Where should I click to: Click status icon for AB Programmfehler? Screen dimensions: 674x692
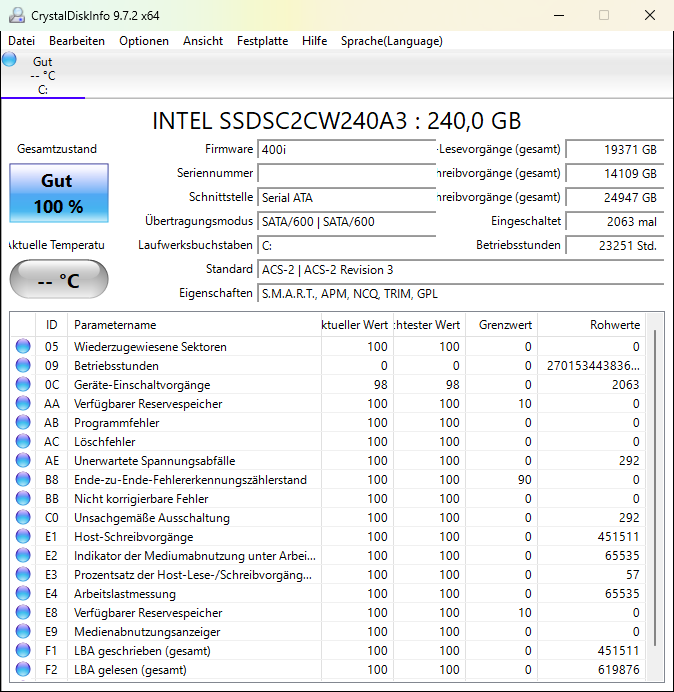(x=23, y=422)
